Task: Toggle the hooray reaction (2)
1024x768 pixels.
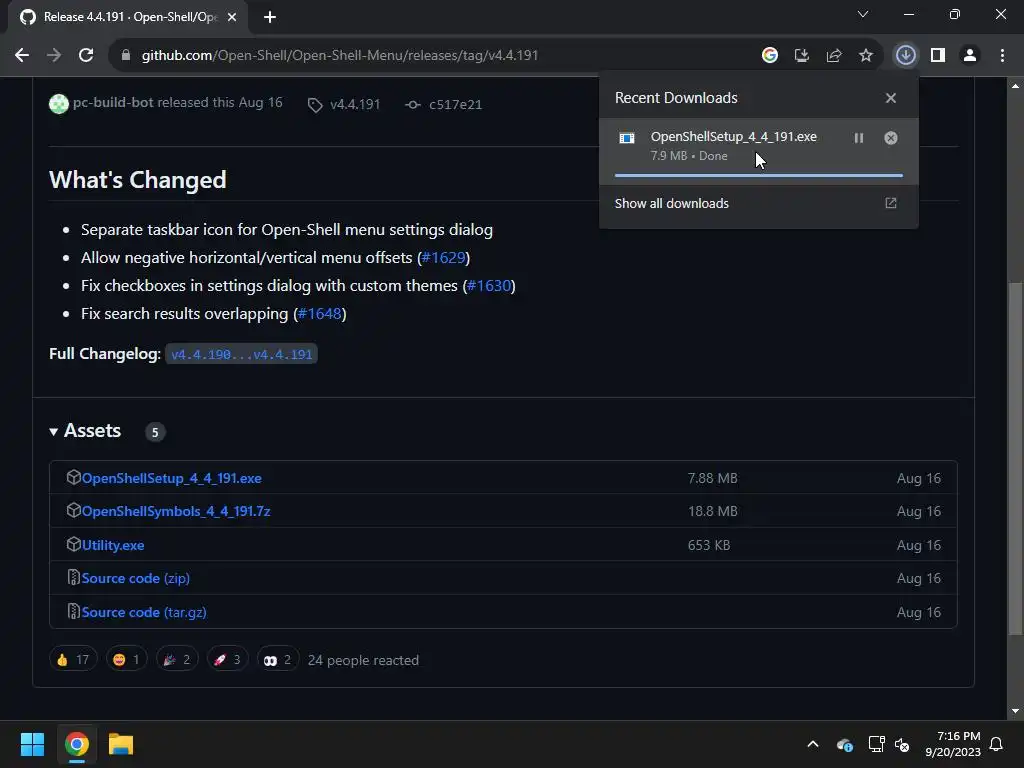Action: coord(177,660)
